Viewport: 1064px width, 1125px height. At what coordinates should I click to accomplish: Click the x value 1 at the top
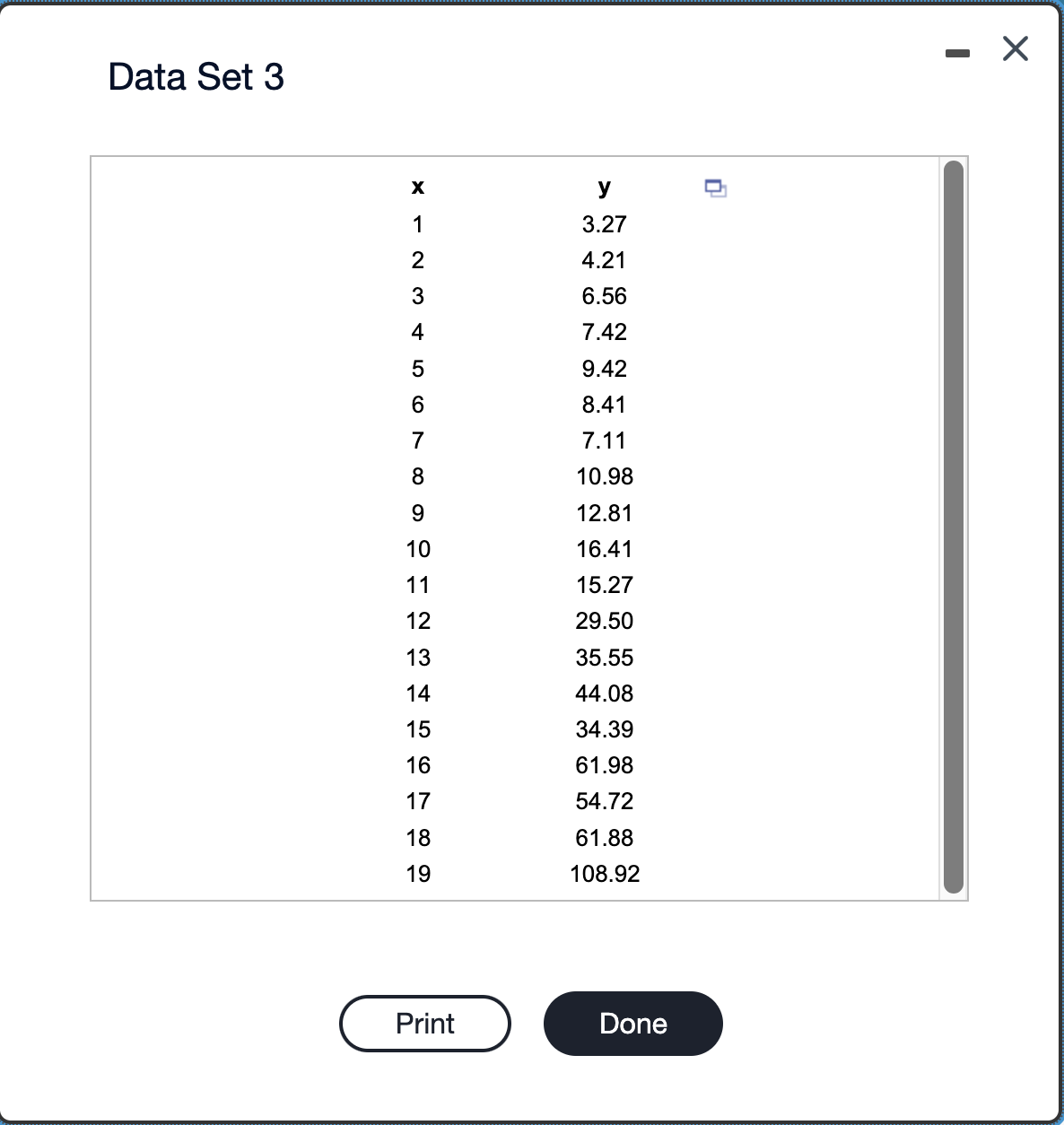(x=418, y=225)
